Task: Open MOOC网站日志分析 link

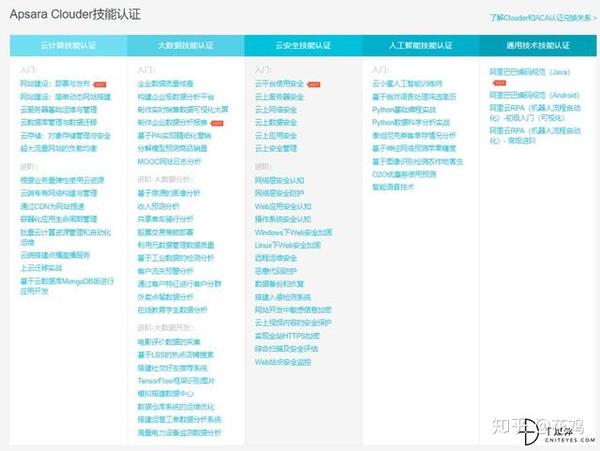Action: pos(169,162)
